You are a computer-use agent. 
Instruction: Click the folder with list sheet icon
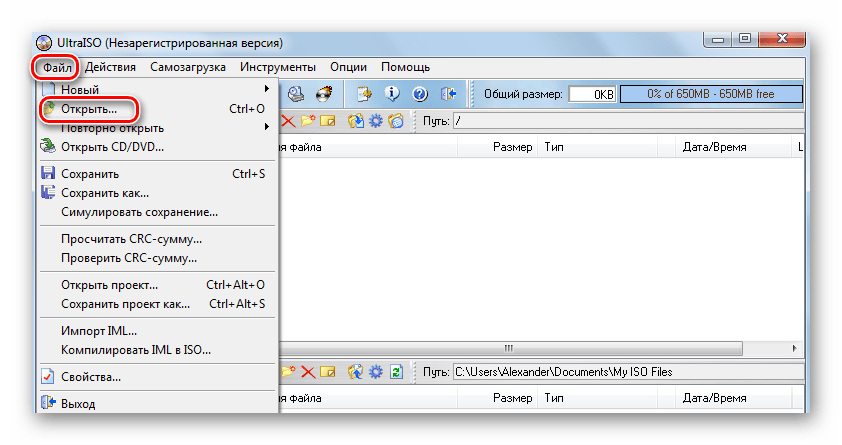click(x=396, y=121)
